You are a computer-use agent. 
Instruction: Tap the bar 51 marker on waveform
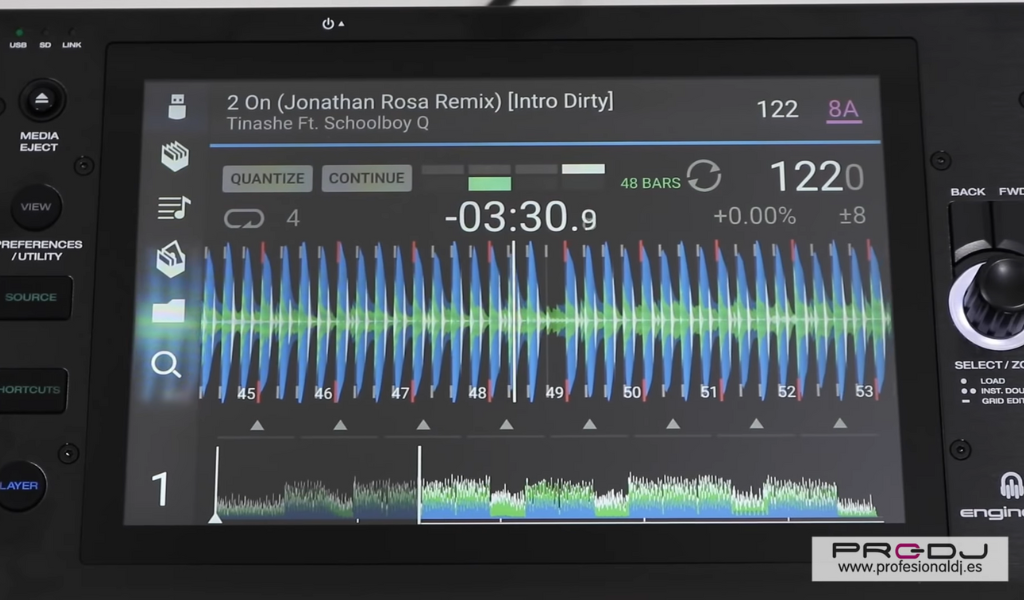click(x=709, y=392)
